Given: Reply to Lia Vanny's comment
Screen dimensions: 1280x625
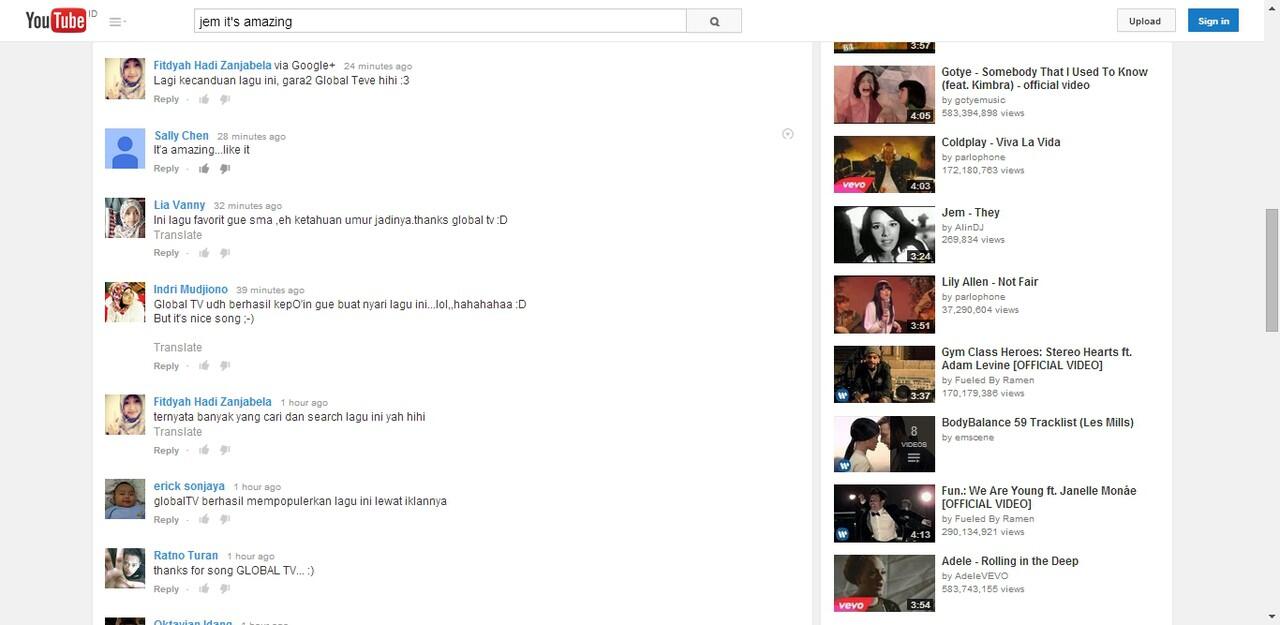Looking at the screenshot, I should (x=166, y=253).
